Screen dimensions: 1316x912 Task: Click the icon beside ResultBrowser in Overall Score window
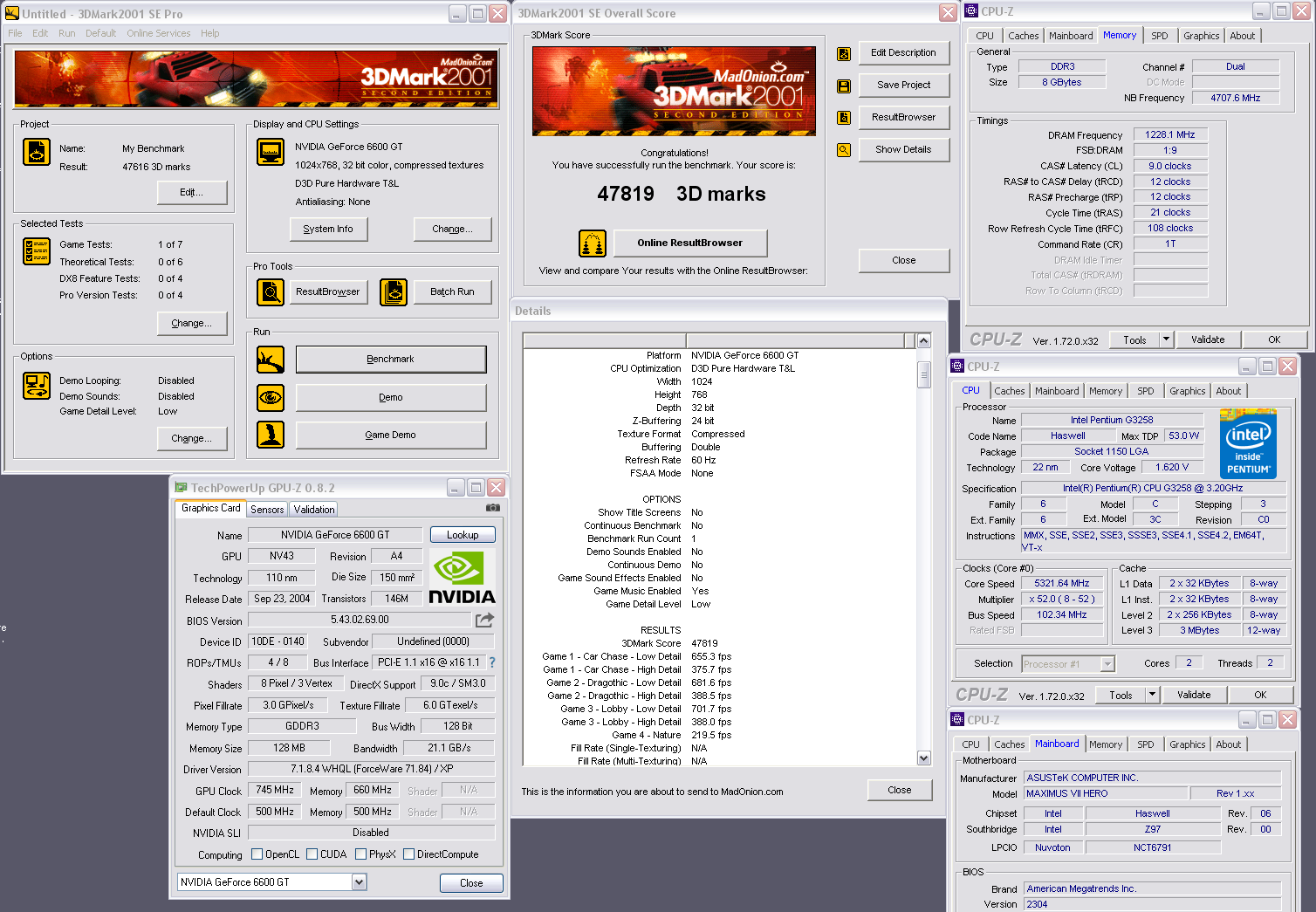click(844, 118)
